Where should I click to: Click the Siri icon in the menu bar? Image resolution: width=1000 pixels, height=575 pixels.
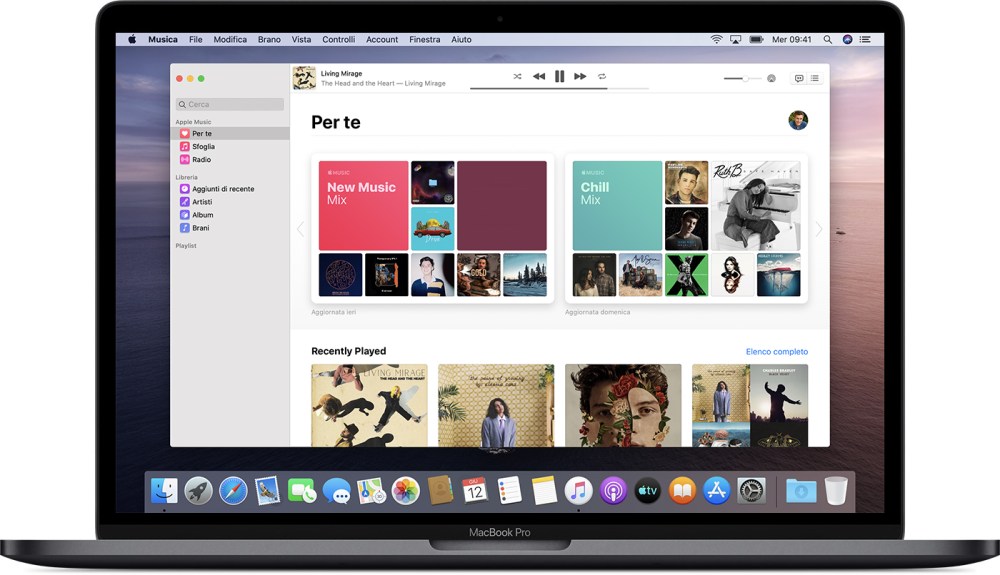coord(847,40)
